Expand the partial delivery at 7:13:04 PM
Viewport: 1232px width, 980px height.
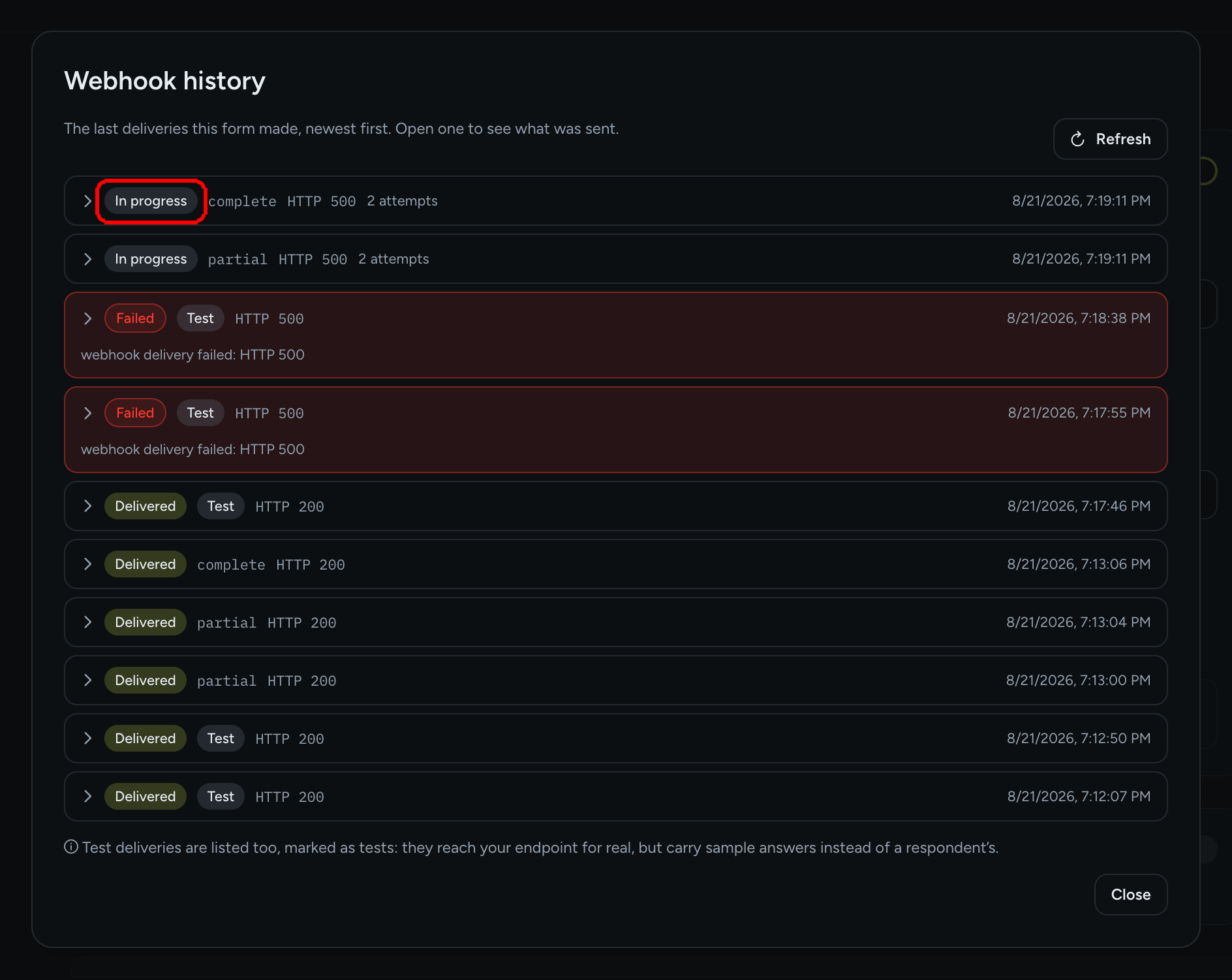click(x=87, y=622)
